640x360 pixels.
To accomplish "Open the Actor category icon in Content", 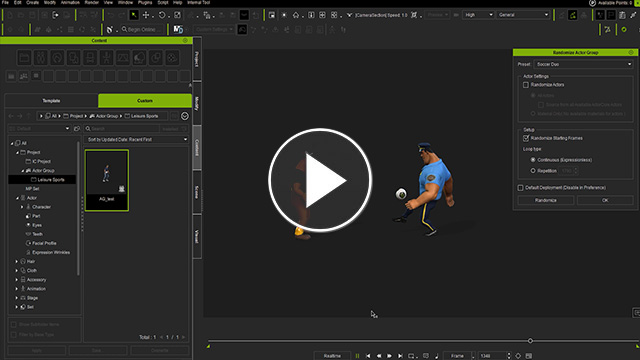I will tap(40, 58).
